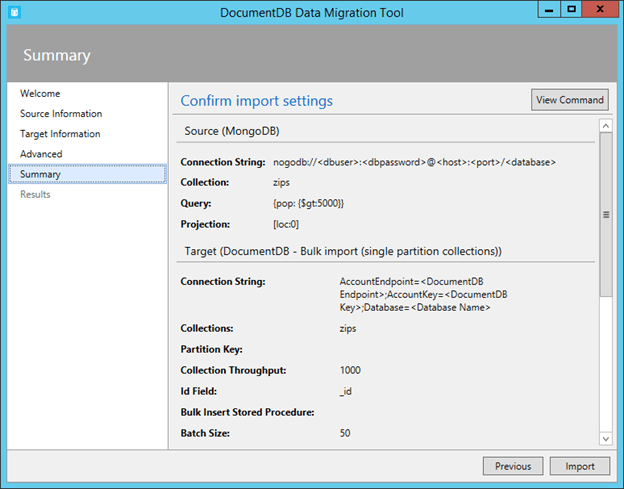
Task: Click the Query value {pop: {$gt:5000}}
Action: click(x=308, y=203)
